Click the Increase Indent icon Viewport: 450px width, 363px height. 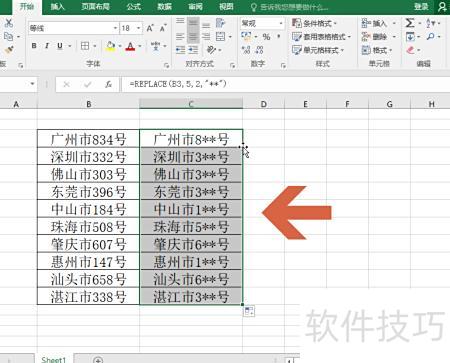[x=193, y=50]
